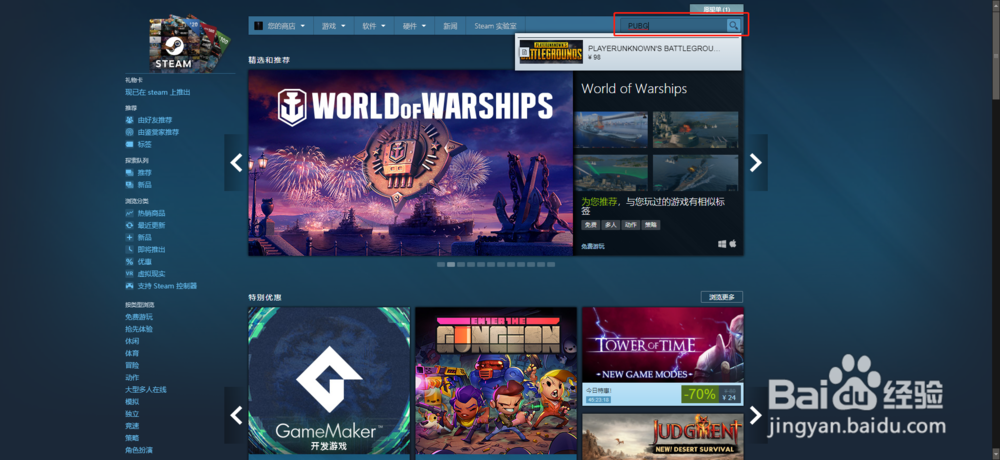This screenshot has width=1000, height=460.
Task: Expand the 硬件 dropdown menu
Action: 415,26
